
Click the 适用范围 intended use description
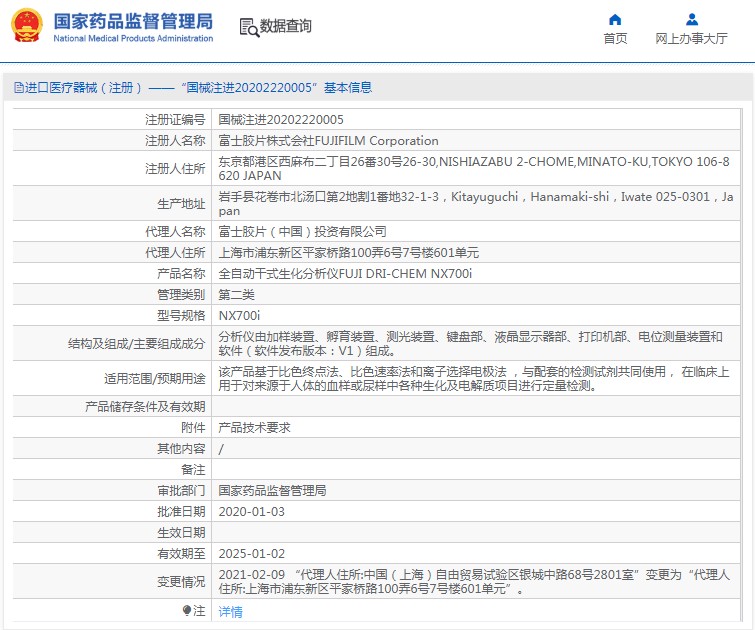tap(474, 379)
